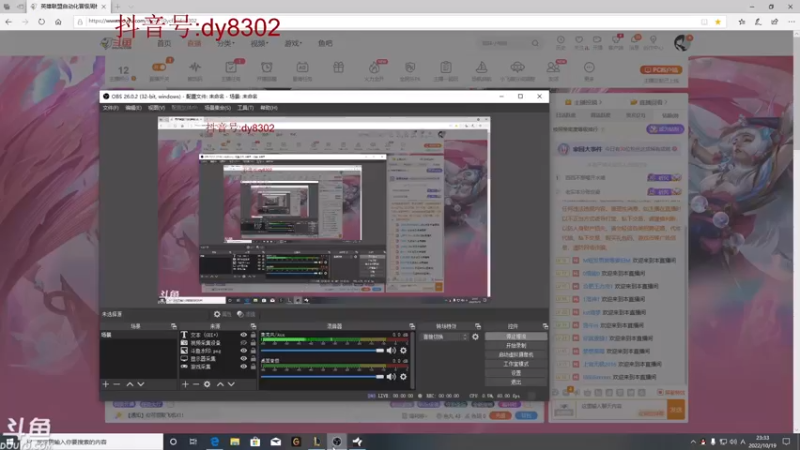Mute the microphone/Aux speaker icon
Image resolution: width=800 pixels, height=450 pixels.
(x=391, y=351)
